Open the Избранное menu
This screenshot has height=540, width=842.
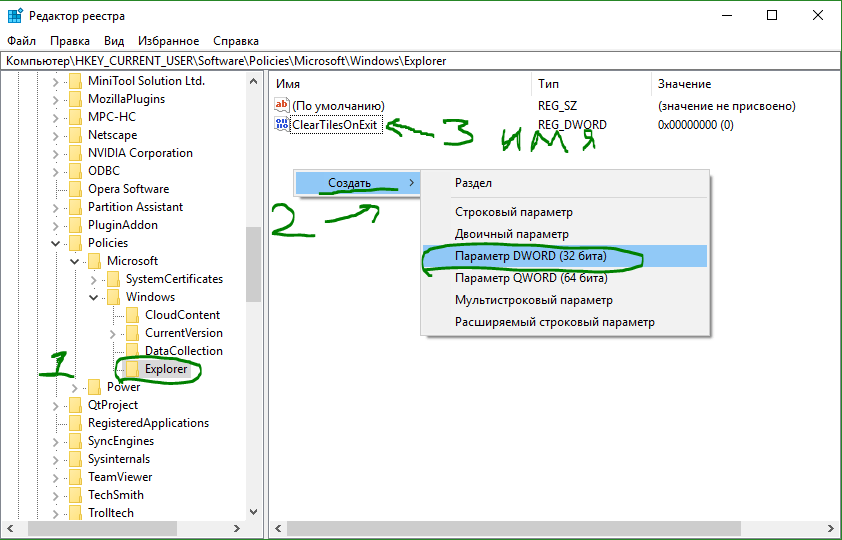point(169,41)
